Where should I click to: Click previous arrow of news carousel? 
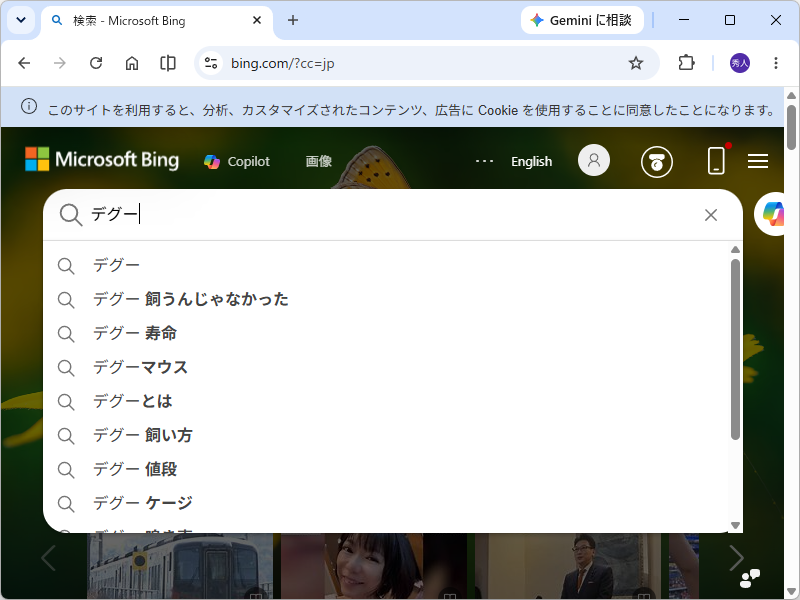coord(48,558)
